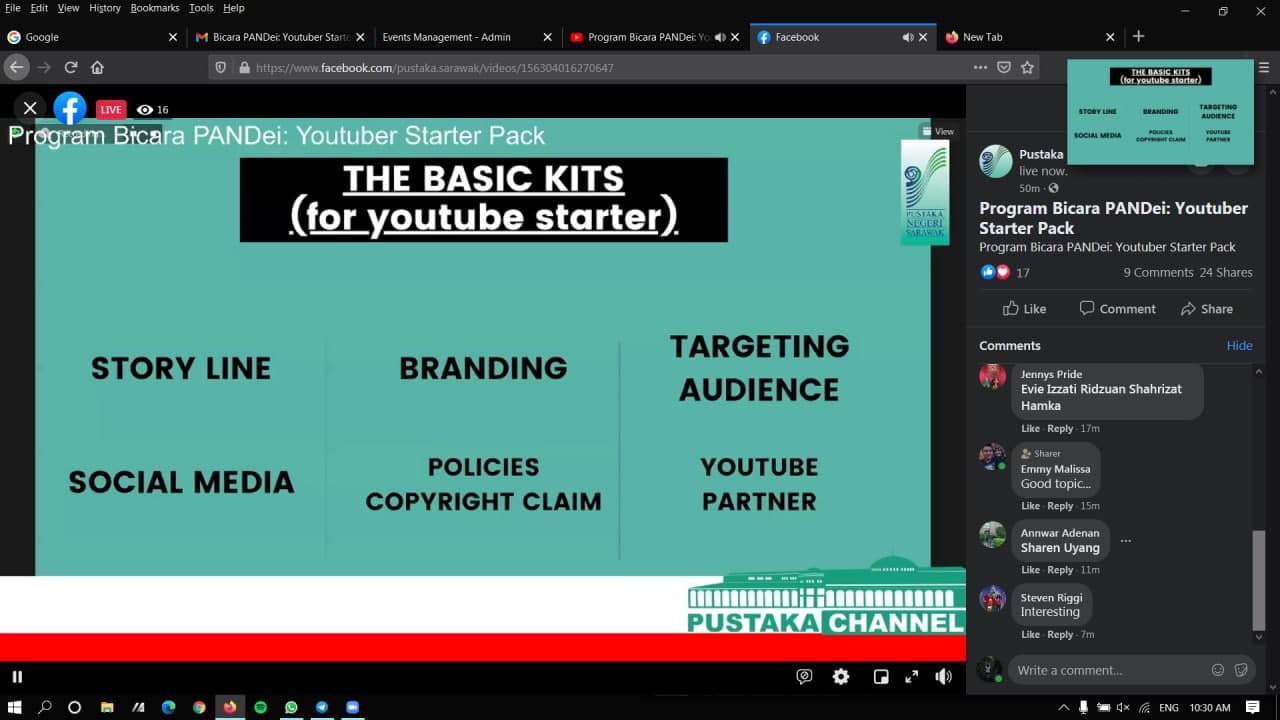This screenshot has width=1280, height=720.
Task: Open Jennys Pride profile picture
Action: (992, 376)
